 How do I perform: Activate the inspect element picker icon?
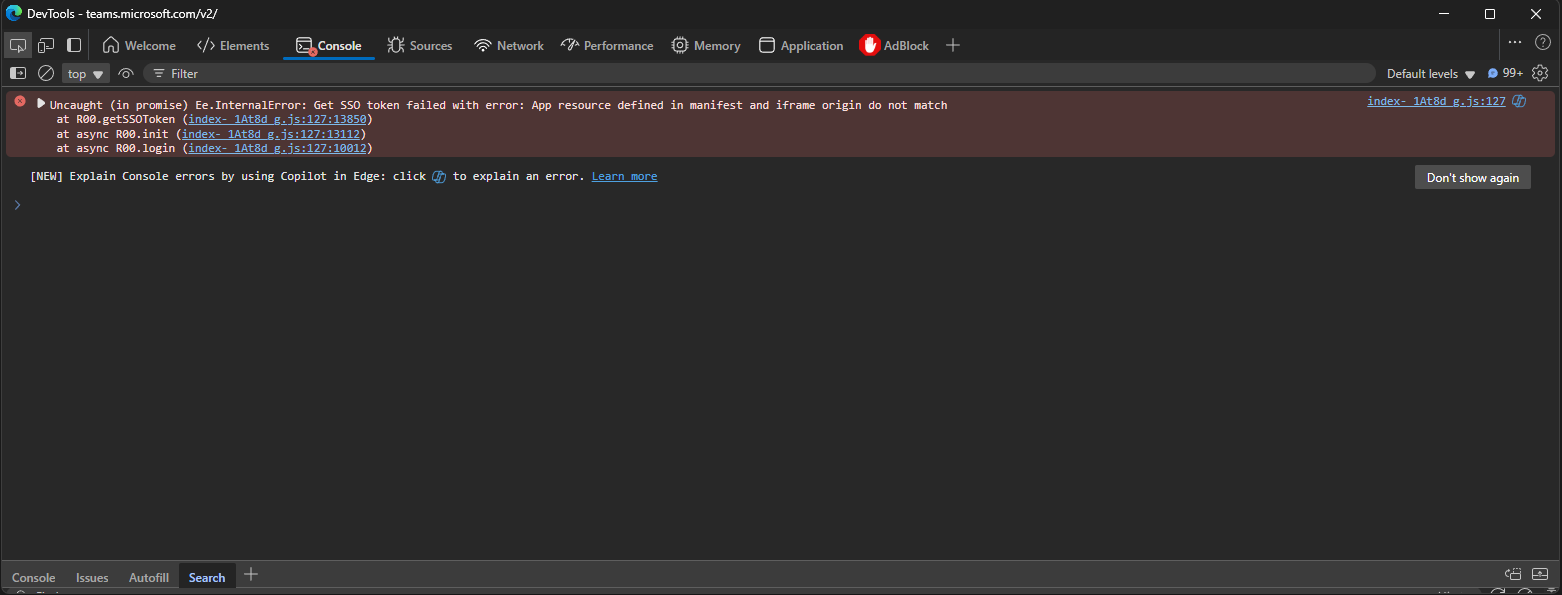click(18, 45)
